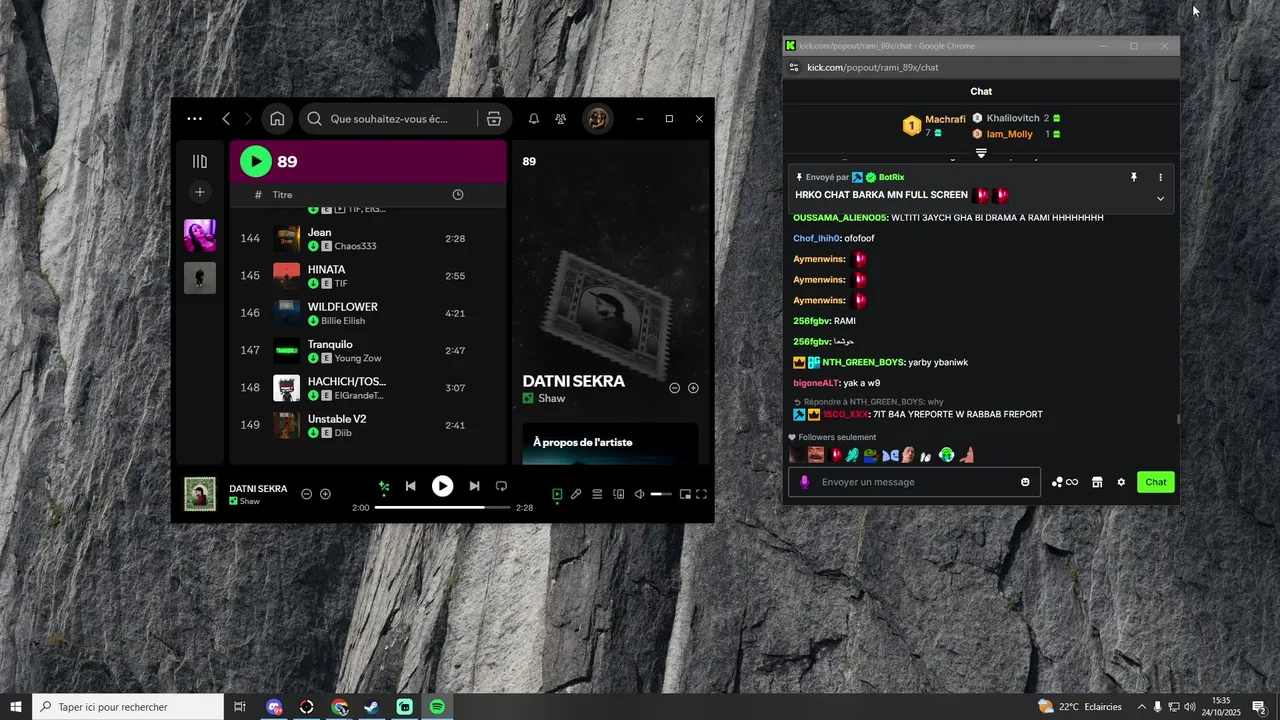
Task: Add current song with the plus in the player bar
Action: point(325,494)
